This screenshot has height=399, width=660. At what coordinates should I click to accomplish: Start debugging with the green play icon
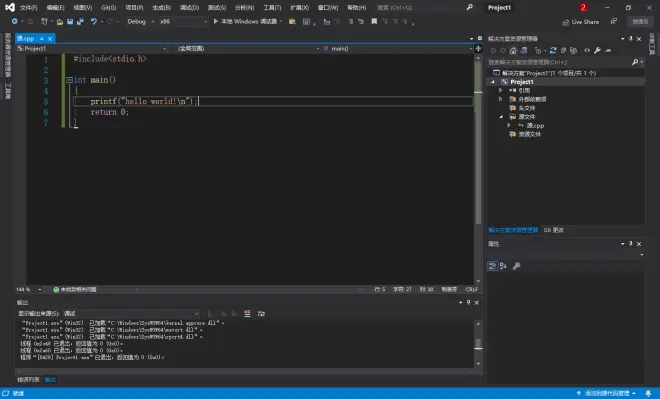[x=216, y=21]
